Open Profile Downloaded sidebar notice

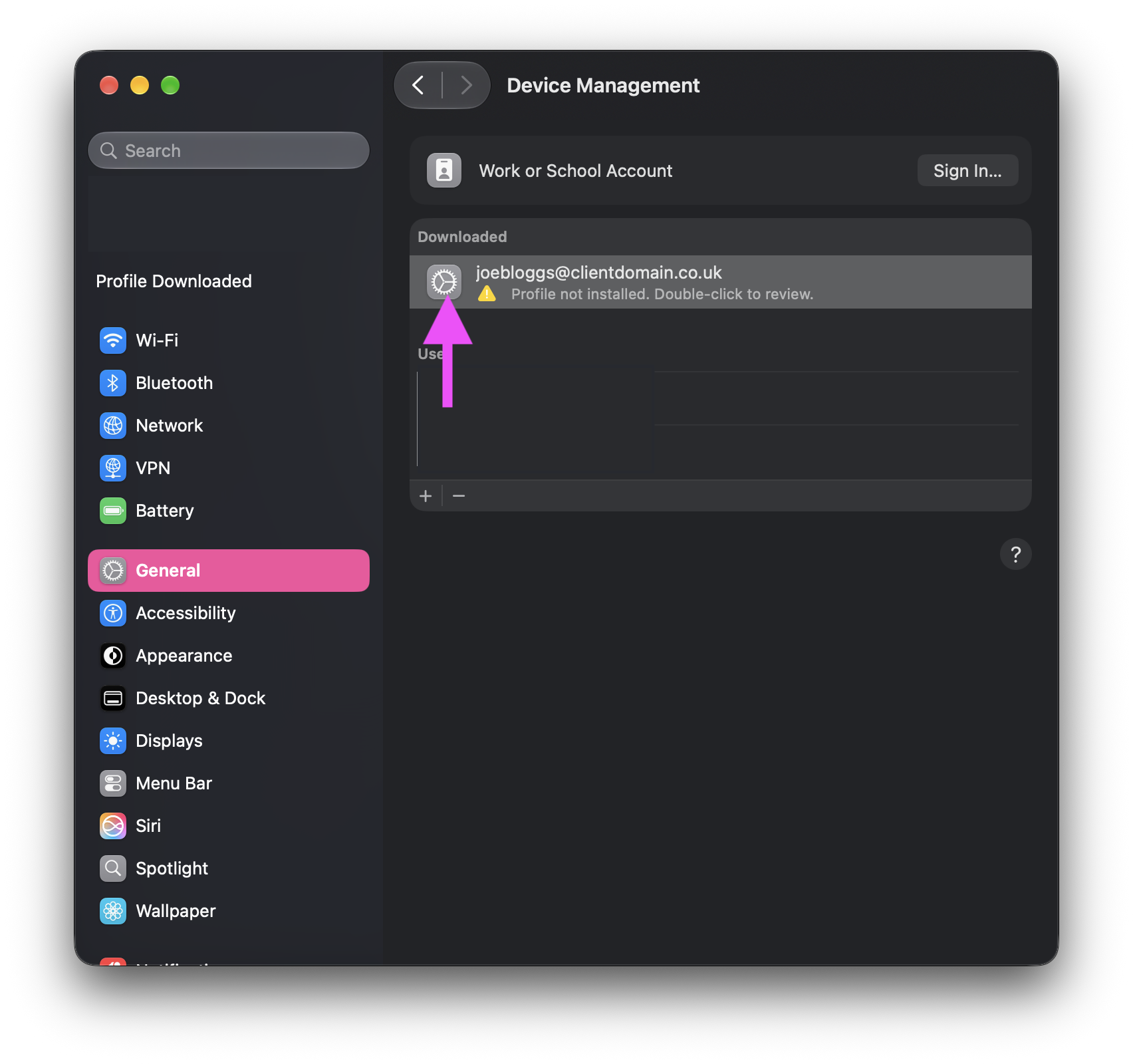click(x=174, y=281)
